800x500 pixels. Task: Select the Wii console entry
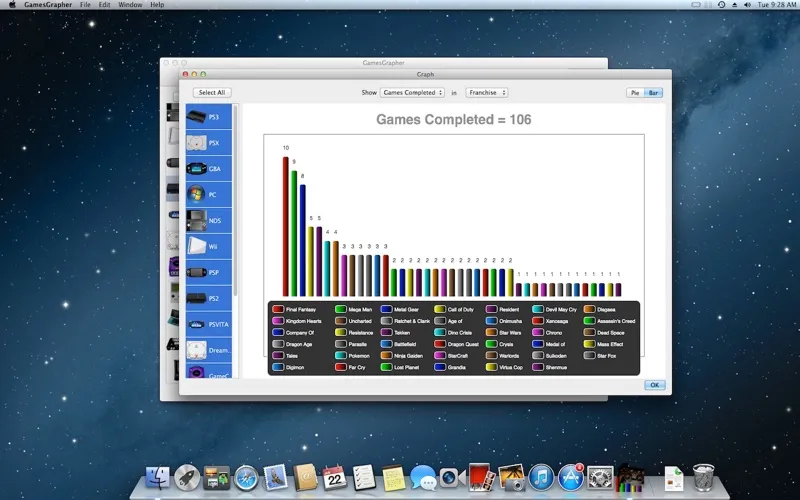click(x=209, y=247)
